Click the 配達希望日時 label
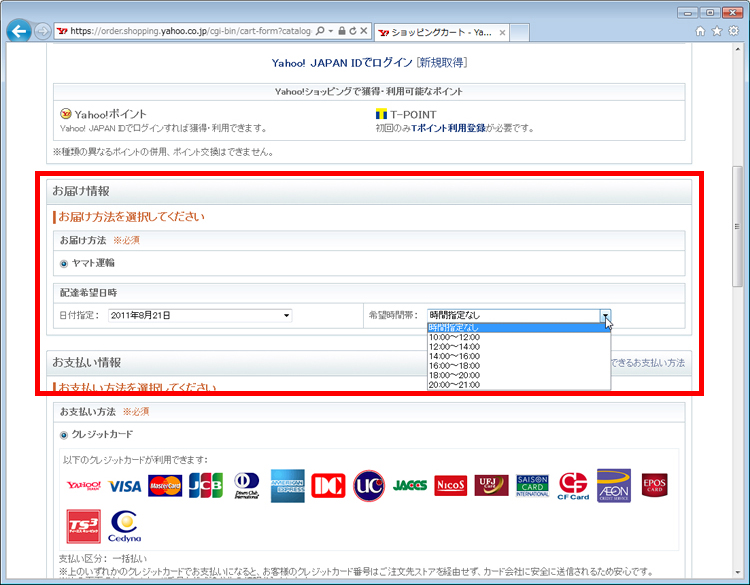The height and width of the screenshot is (585, 750). tap(88, 293)
